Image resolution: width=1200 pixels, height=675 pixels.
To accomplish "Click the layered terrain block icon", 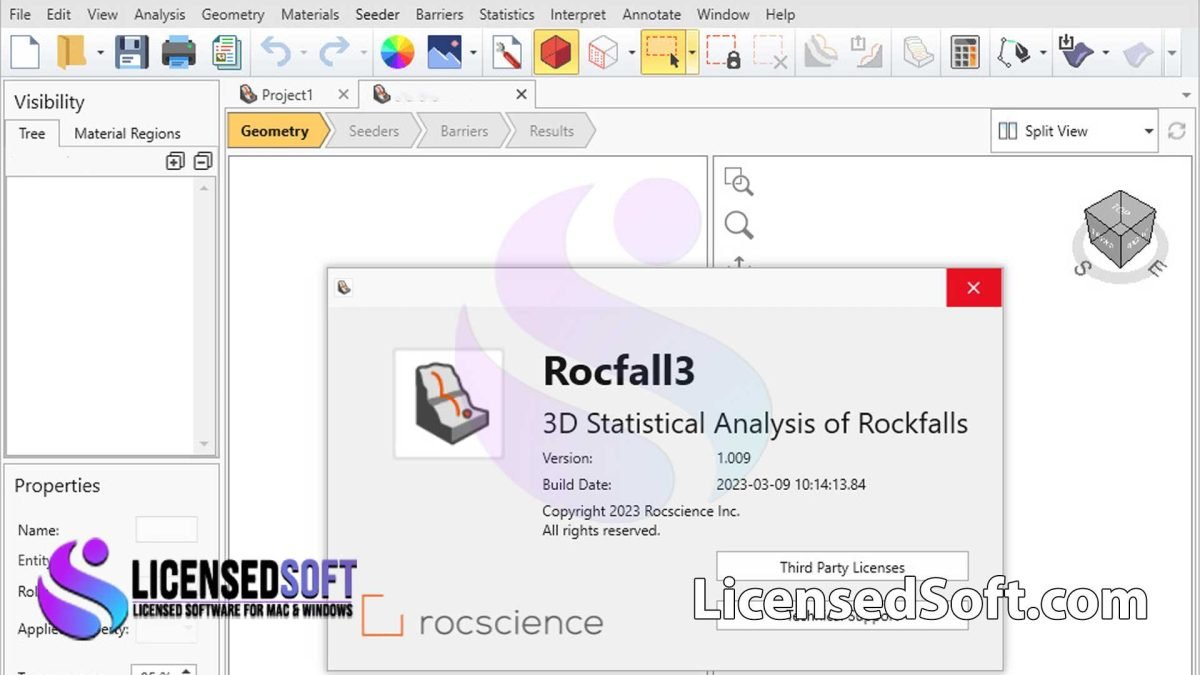I will point(918,52).
